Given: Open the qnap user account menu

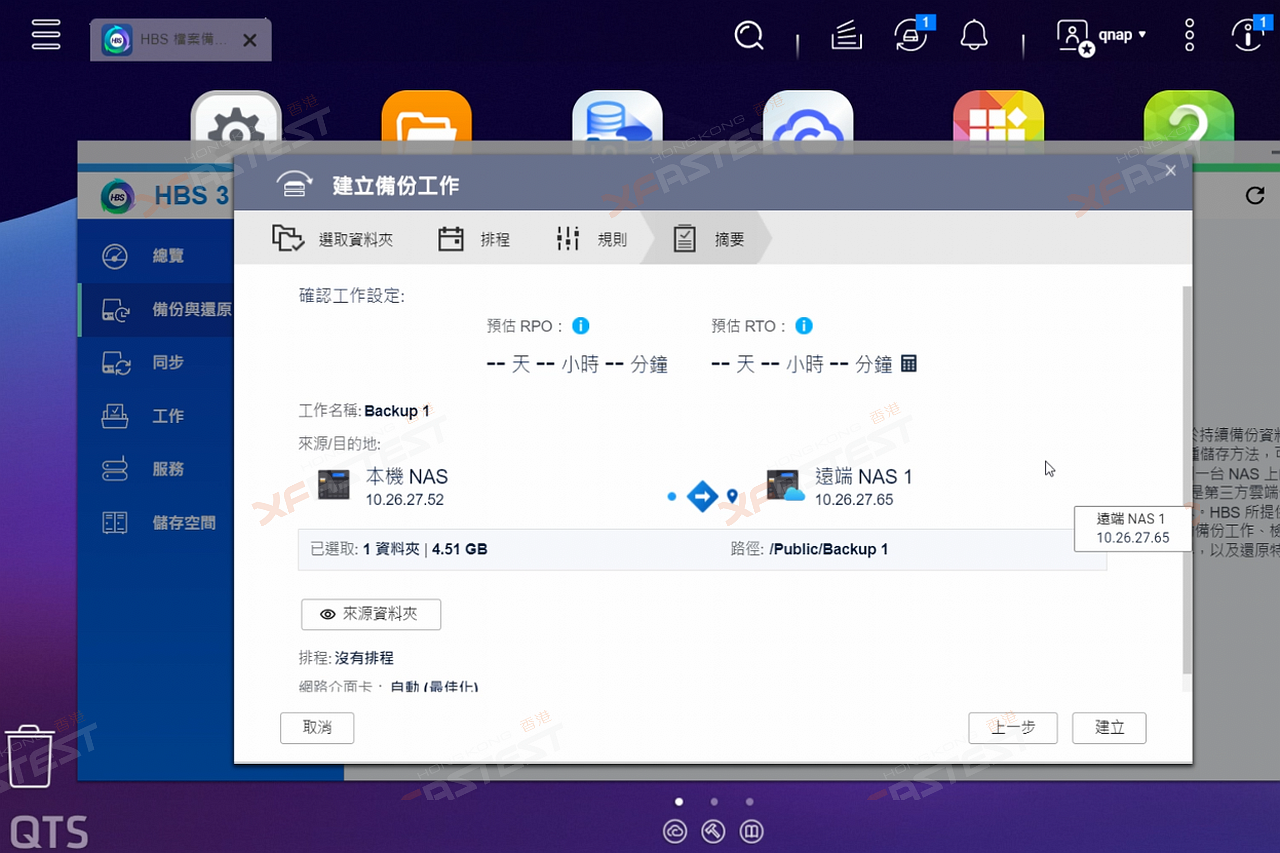Looking at the screenshot, I should point(1101,36).
